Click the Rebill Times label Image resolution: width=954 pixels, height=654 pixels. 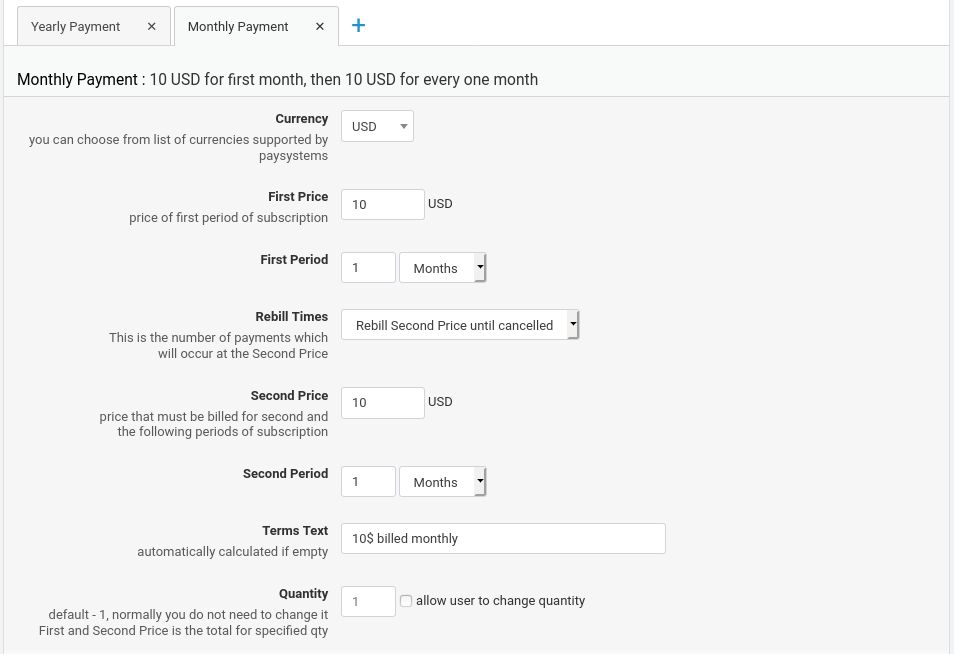point(291,317)
